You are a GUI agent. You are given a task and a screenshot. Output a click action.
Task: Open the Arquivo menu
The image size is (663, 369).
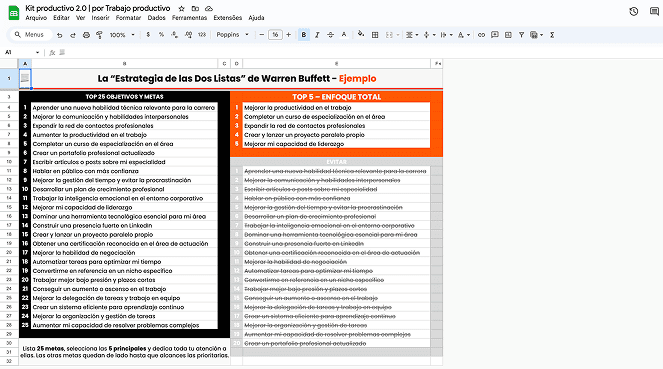click(x=36, y=18)
